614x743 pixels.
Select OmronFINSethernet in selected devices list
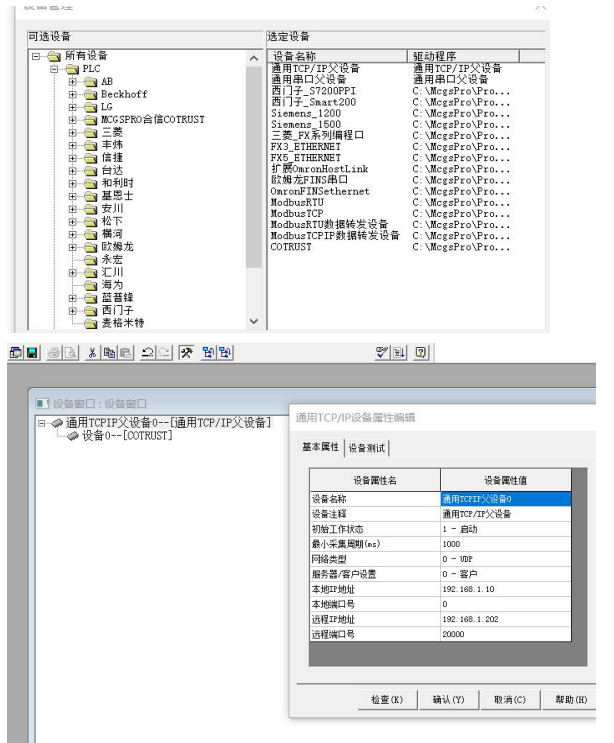(320, 191)
